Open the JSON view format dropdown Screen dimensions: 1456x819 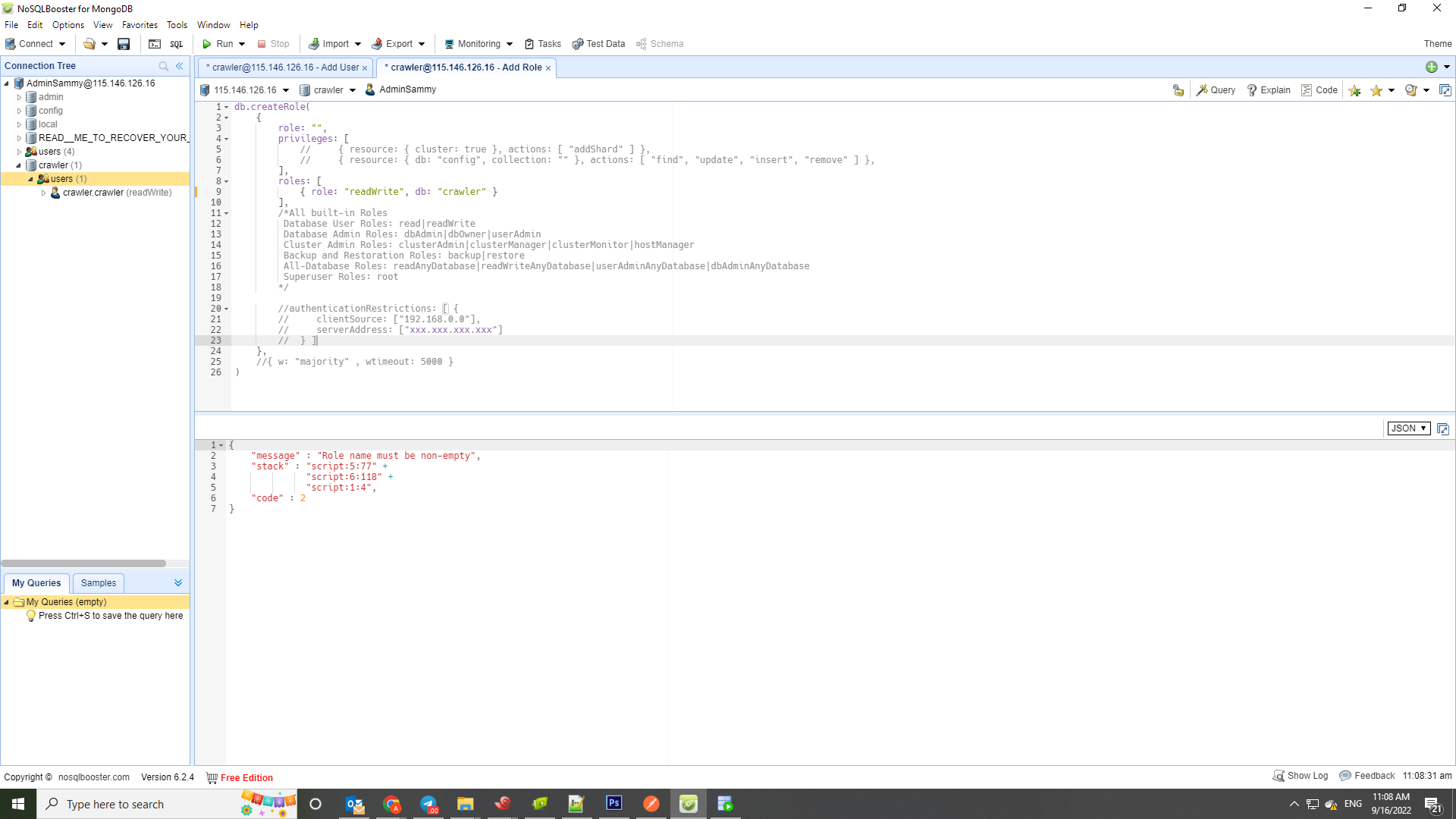tap(1408, 428)
